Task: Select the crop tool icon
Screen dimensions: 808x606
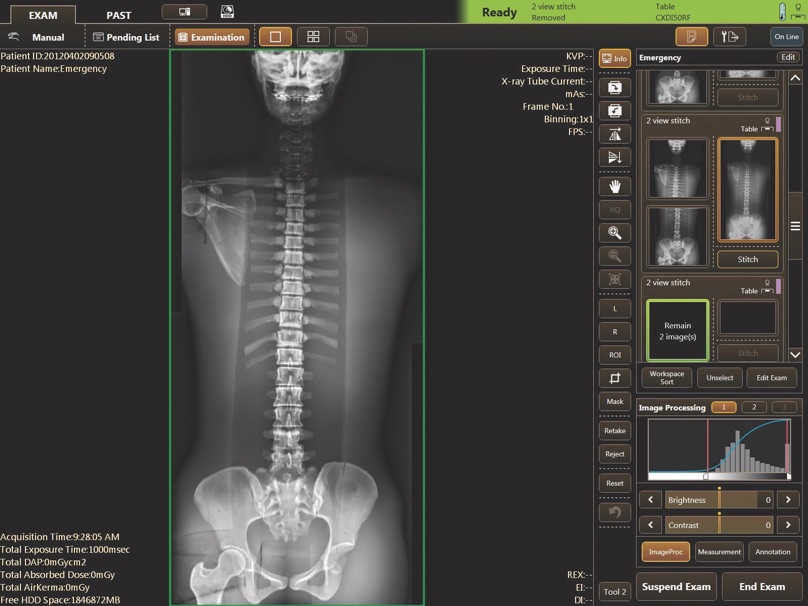Action: coord(614,378)
